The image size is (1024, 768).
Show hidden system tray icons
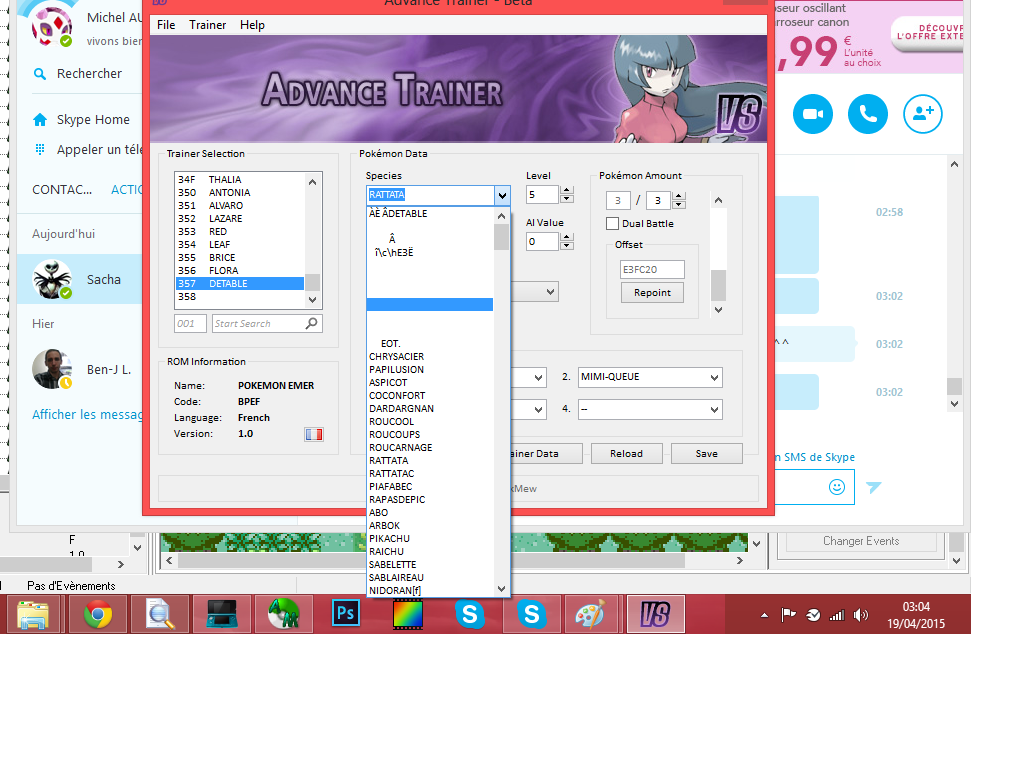764,615
